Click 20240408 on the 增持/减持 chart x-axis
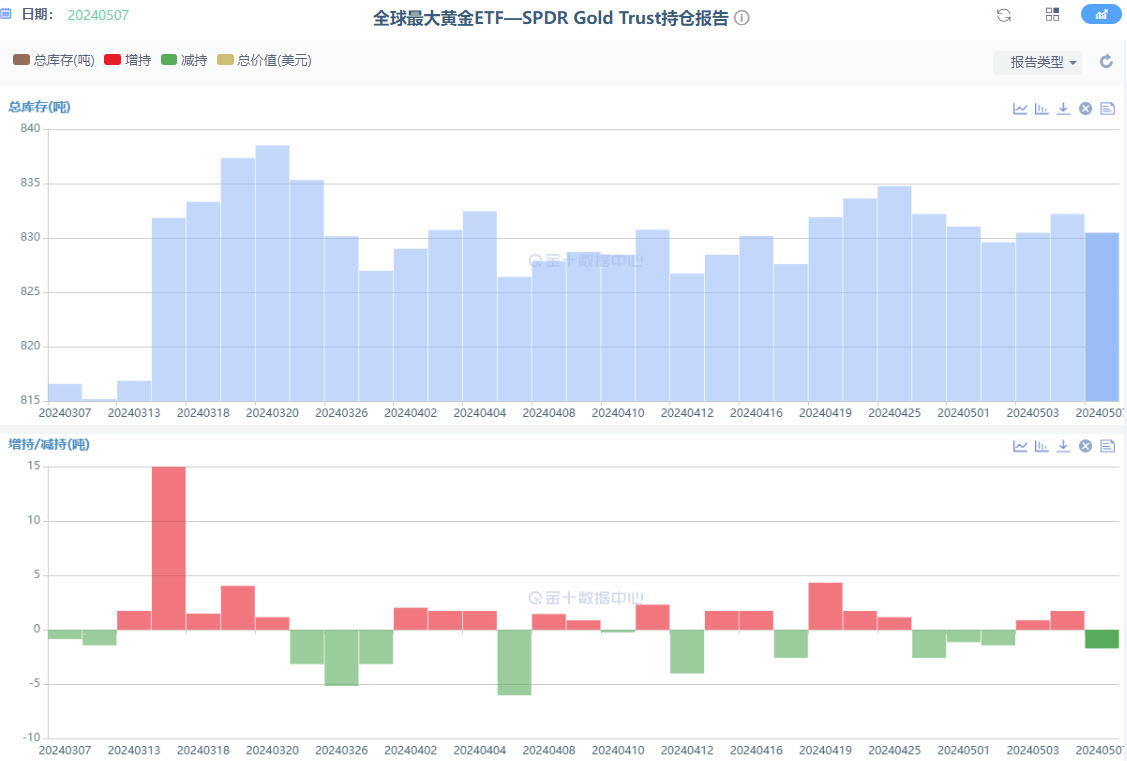 549,751
